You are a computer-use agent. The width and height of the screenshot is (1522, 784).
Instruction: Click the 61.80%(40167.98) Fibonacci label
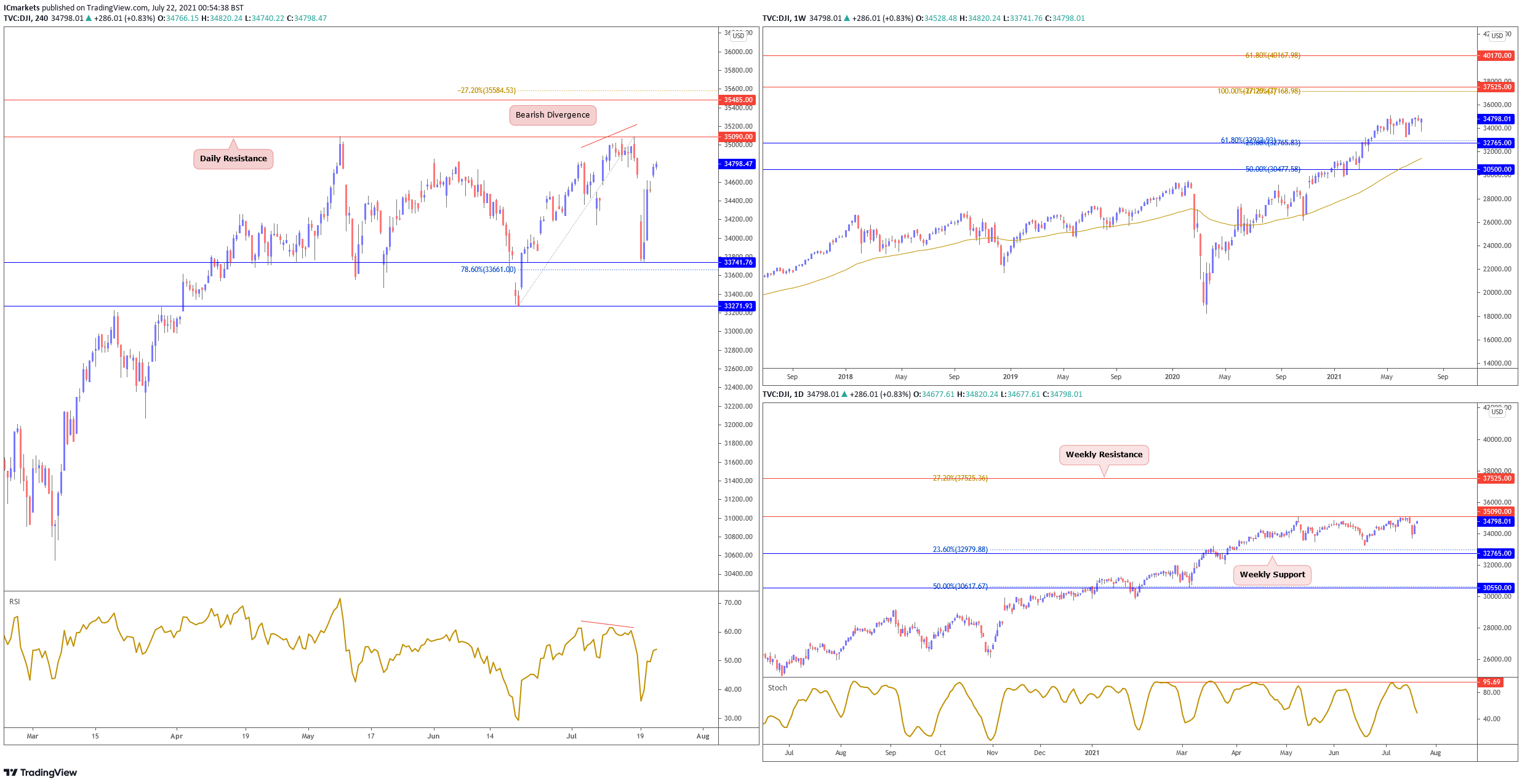[x=1273, y=55]
